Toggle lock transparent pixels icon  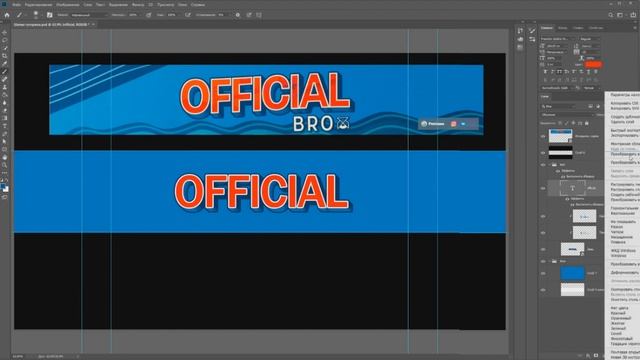pos(560,123)
